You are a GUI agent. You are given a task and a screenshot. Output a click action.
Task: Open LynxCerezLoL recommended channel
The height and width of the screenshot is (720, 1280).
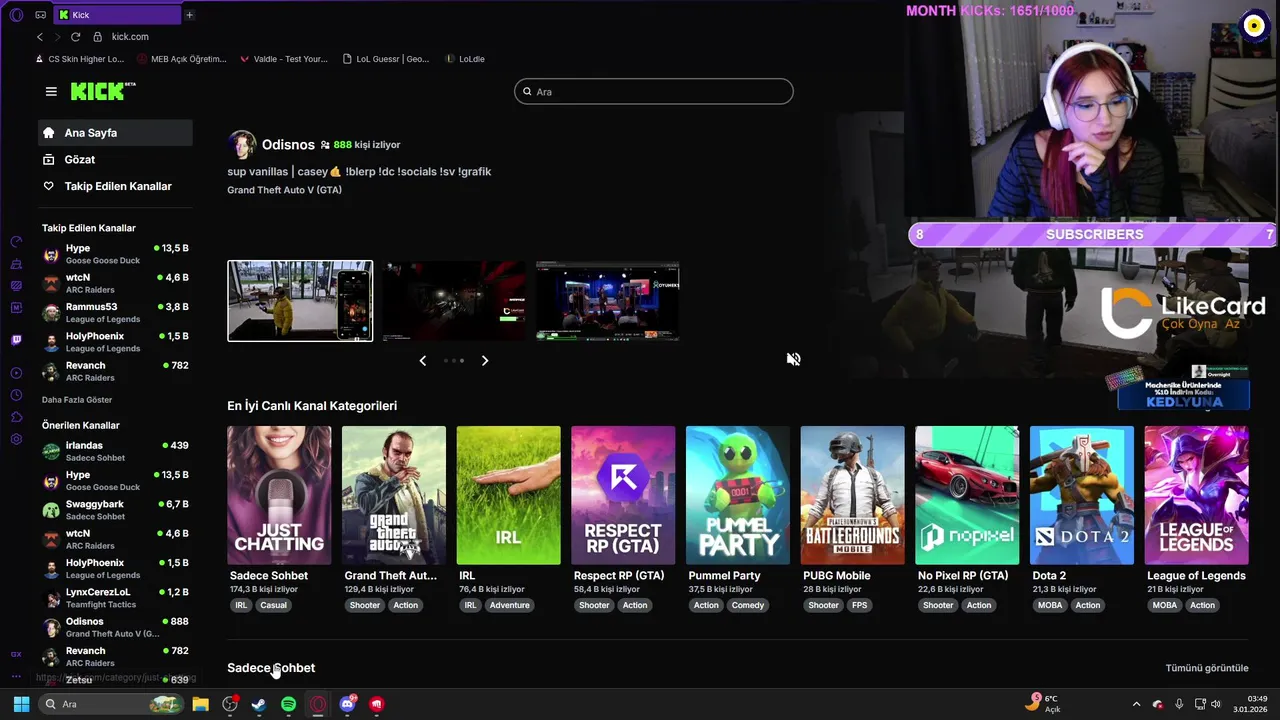[x=115, y=597]
